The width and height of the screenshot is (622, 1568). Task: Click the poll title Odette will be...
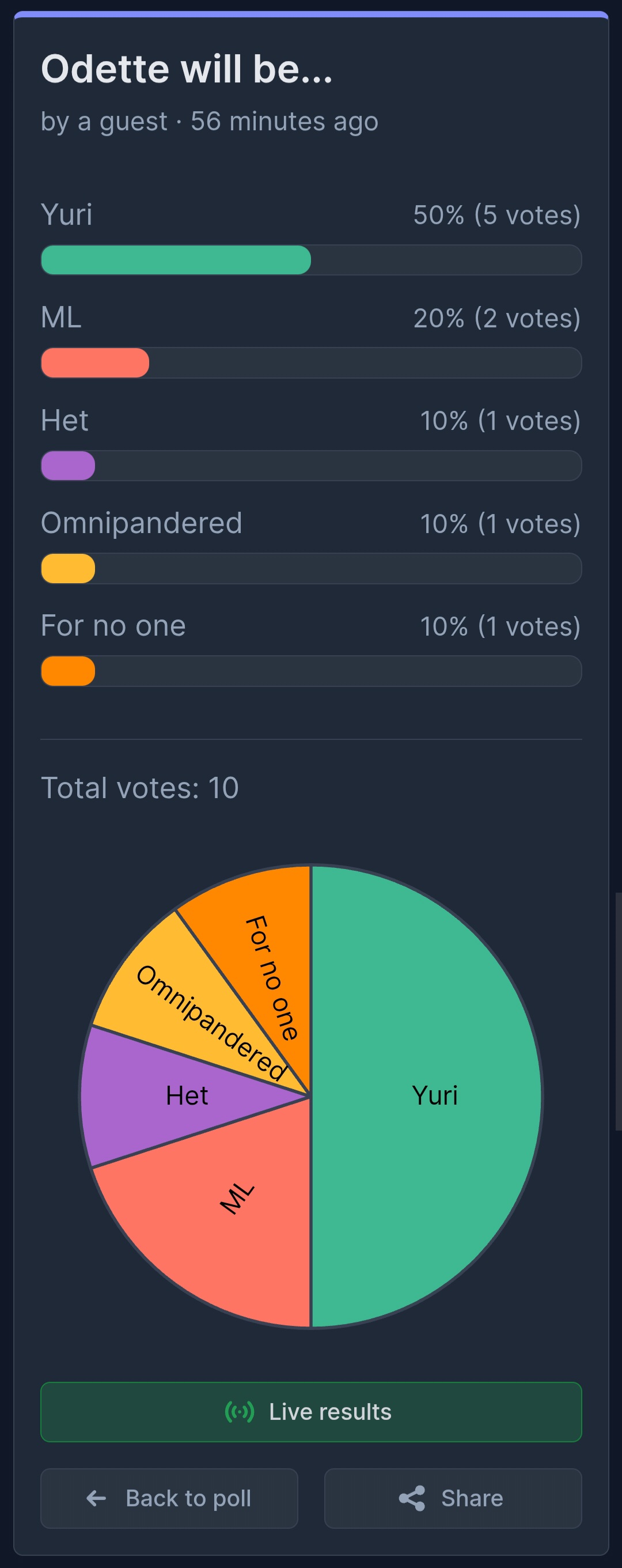click(187, 69)
